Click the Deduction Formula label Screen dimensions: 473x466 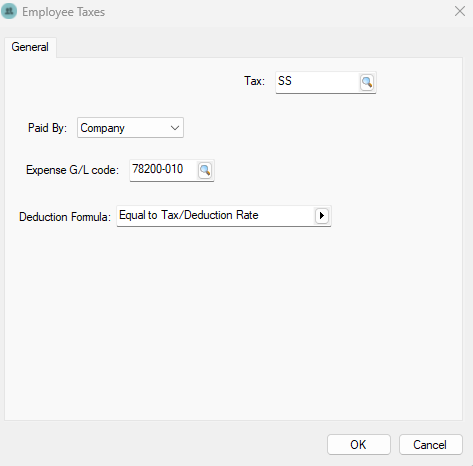pyautogui.click(x=65, y=217)
